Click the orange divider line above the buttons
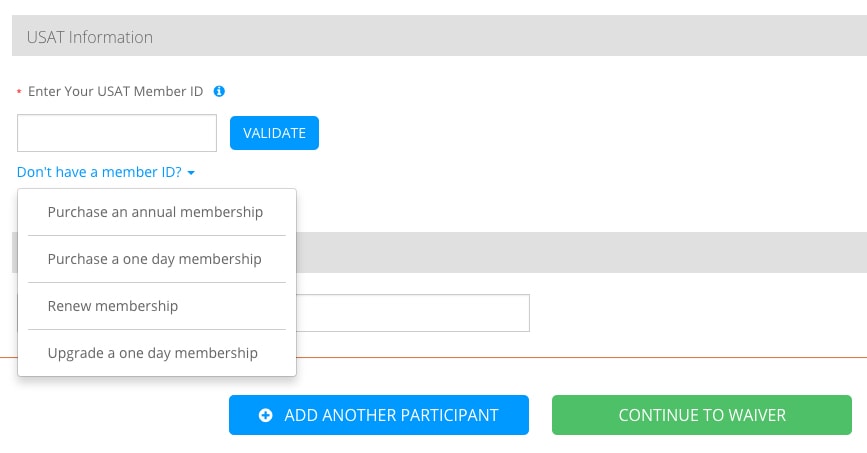 coord(580,357)
